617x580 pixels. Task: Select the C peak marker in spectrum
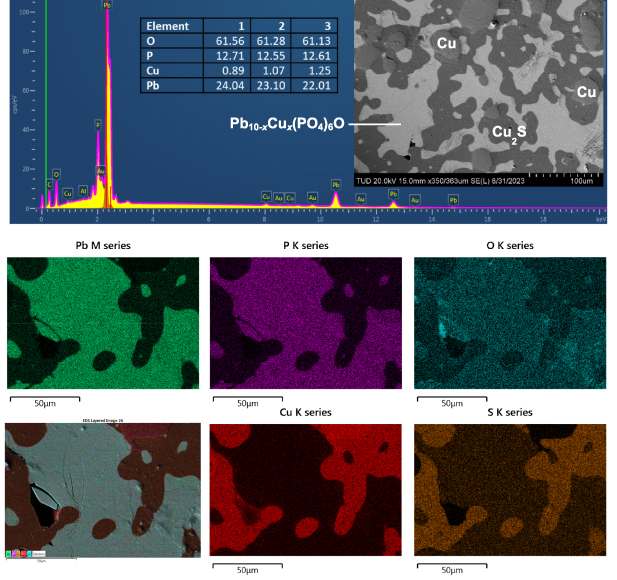[x=49, y=184]
